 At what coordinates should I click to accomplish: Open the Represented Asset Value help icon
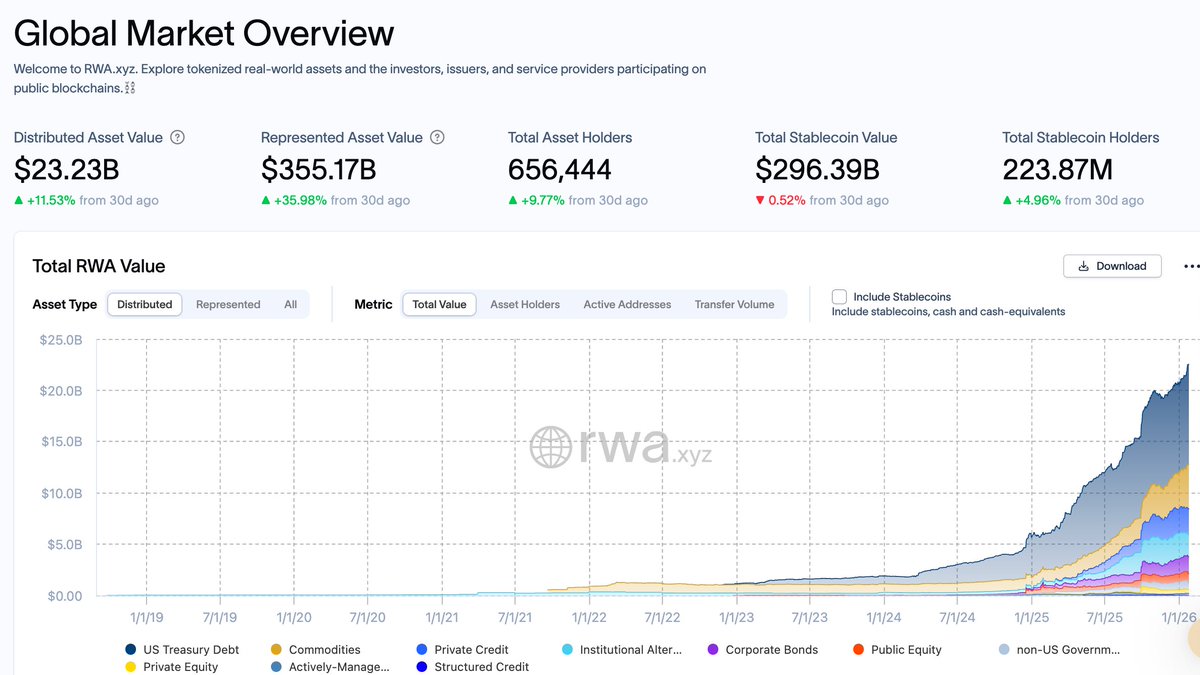[437, 138]
